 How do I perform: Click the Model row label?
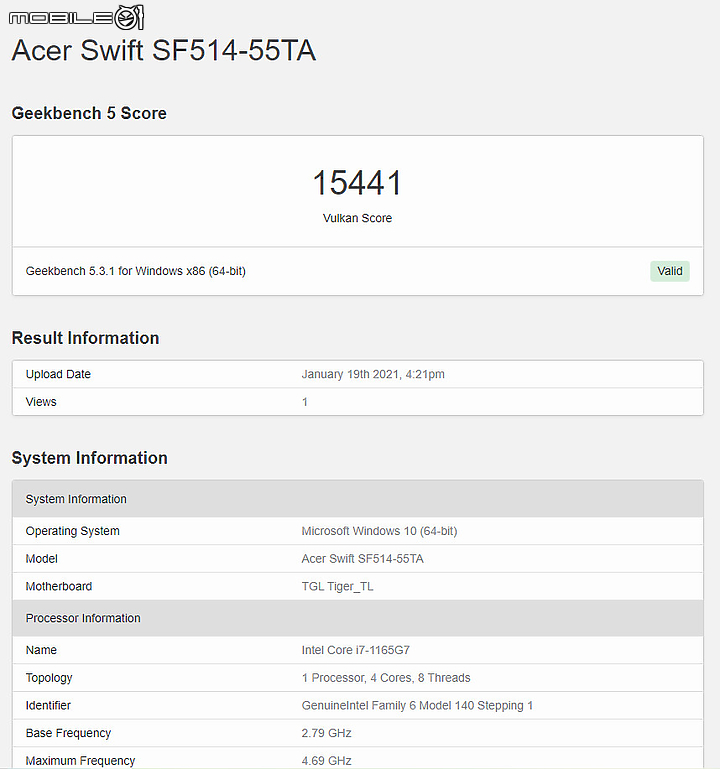coord(42,559)
